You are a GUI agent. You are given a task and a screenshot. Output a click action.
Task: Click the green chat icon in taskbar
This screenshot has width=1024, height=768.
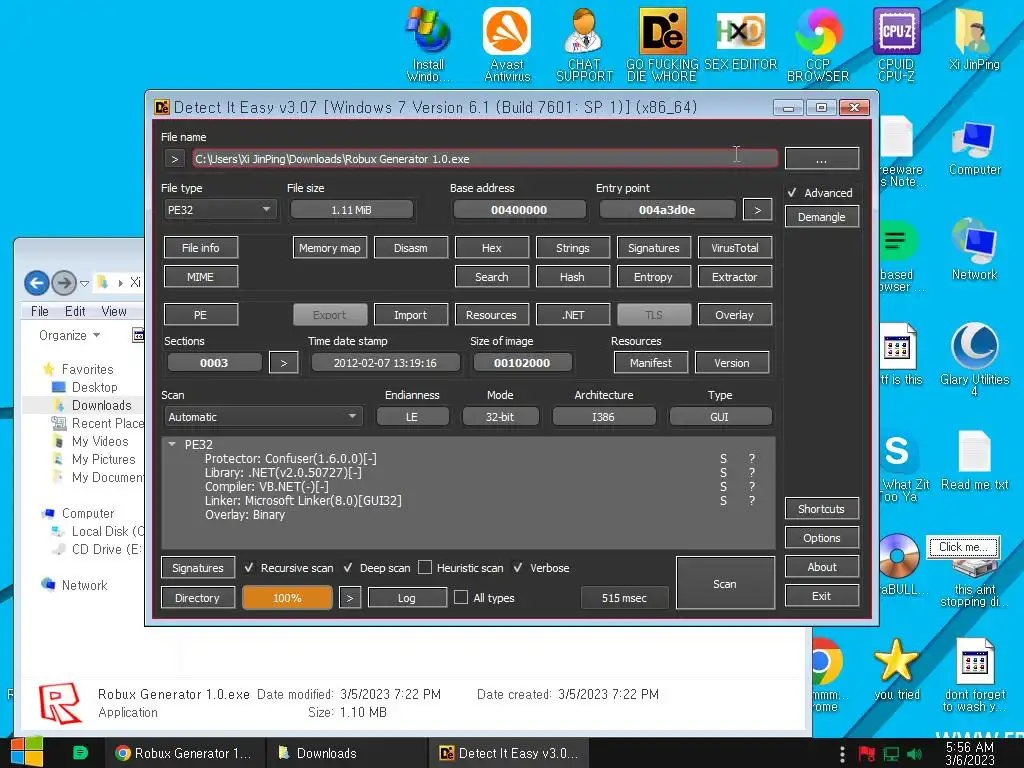pos(80,753)
